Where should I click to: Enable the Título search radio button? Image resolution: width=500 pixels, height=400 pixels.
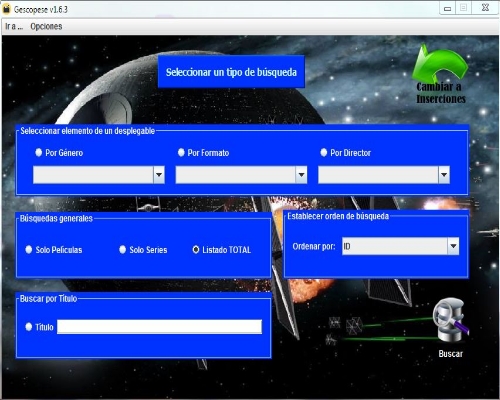29,327
